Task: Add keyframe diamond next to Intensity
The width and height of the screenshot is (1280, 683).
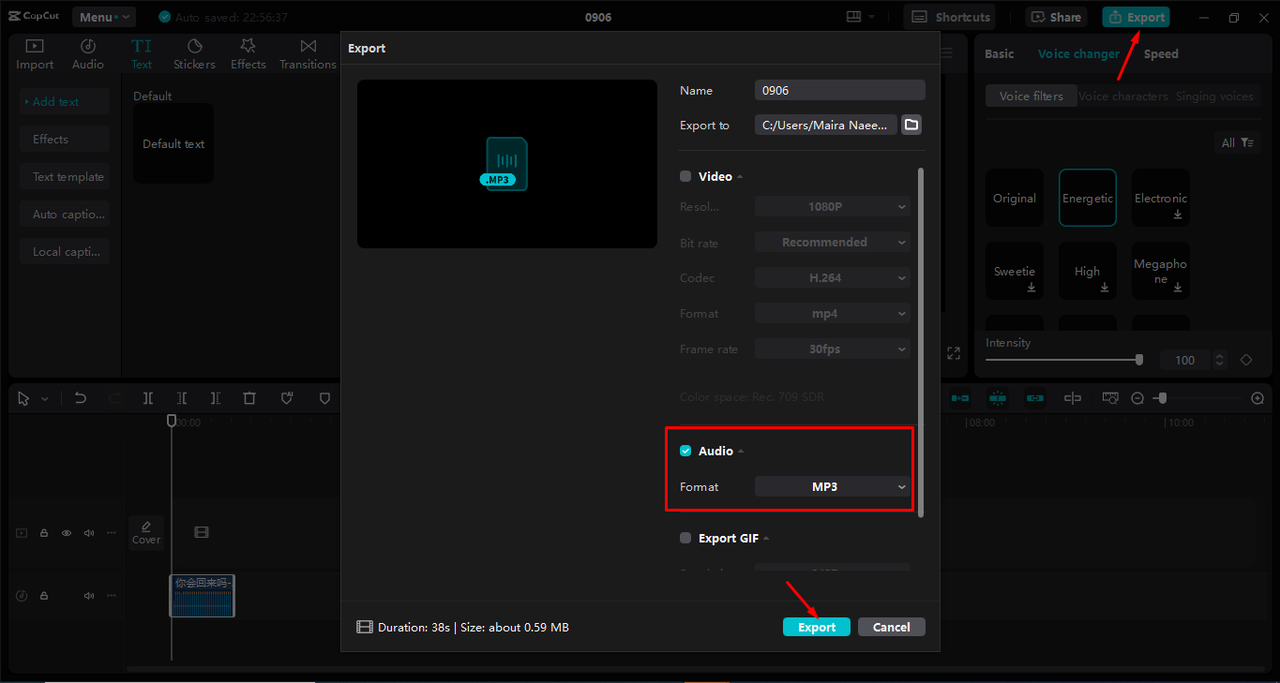Action: pos(1247,360)
